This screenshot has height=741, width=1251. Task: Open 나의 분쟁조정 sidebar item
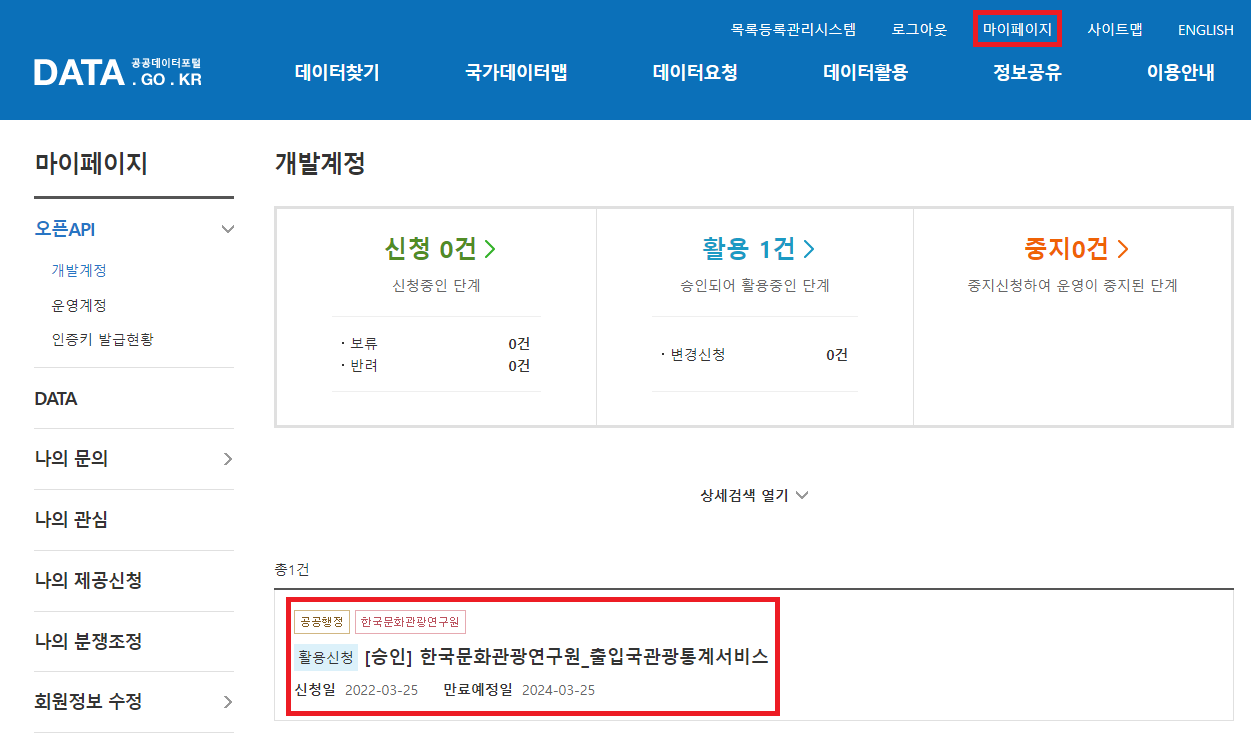tap(88, 641)
